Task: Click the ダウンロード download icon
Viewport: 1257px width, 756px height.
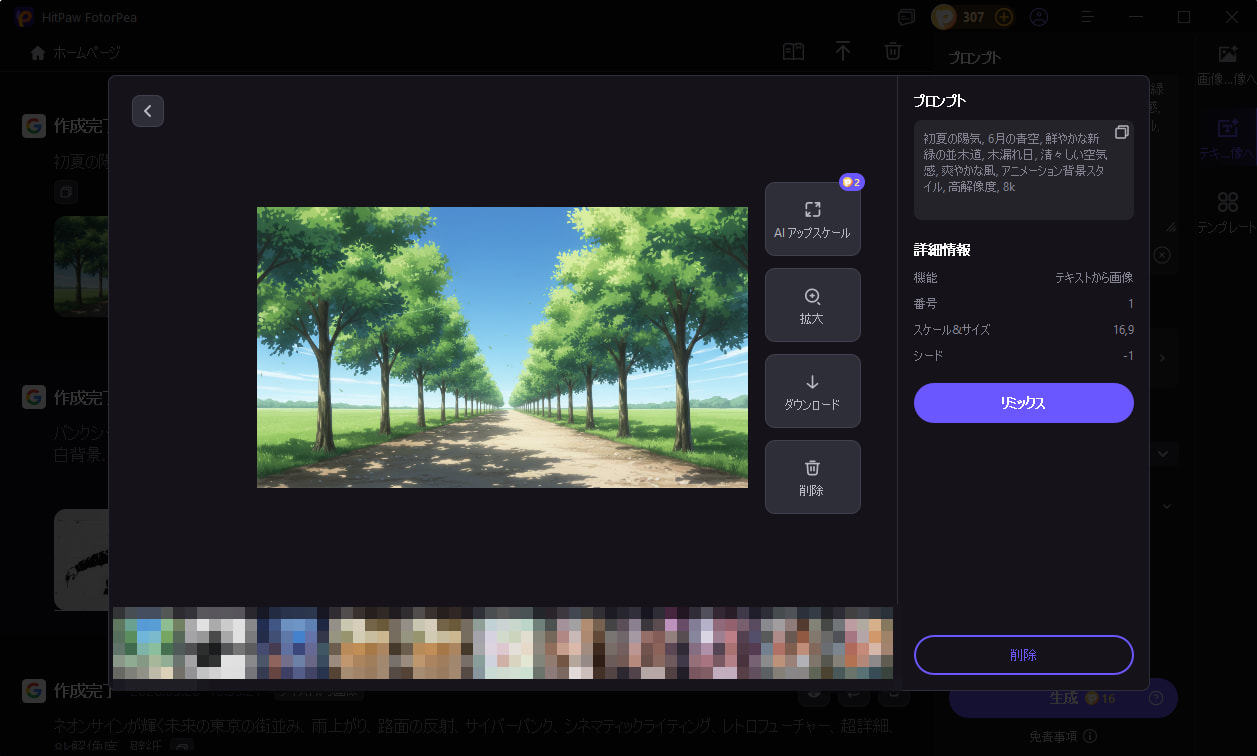Action: point(812,381)
